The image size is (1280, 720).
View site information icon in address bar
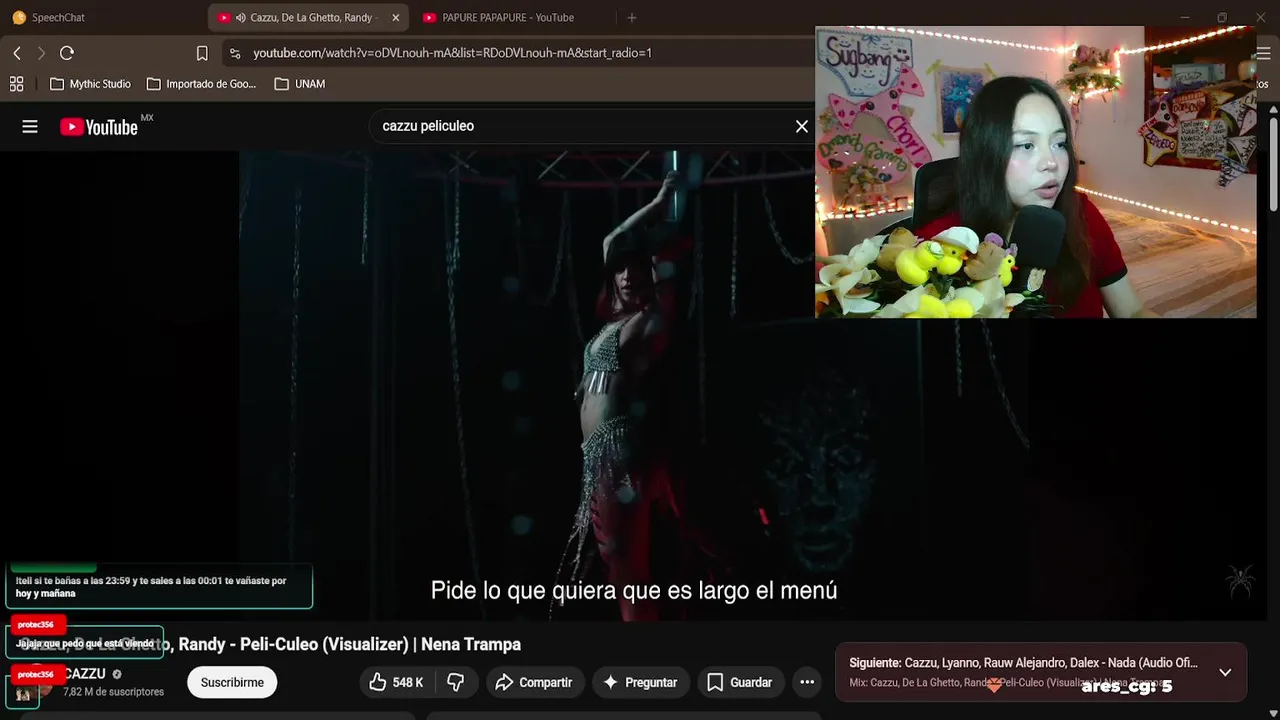(234, 53)
